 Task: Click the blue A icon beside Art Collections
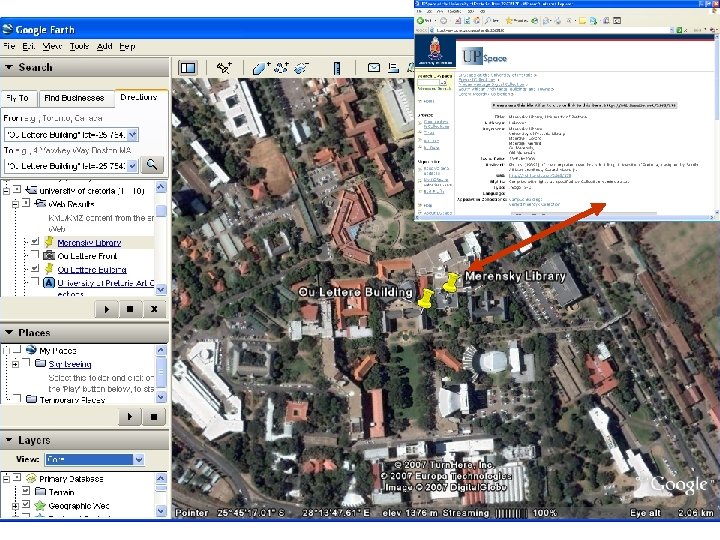(x=49, y=283)
